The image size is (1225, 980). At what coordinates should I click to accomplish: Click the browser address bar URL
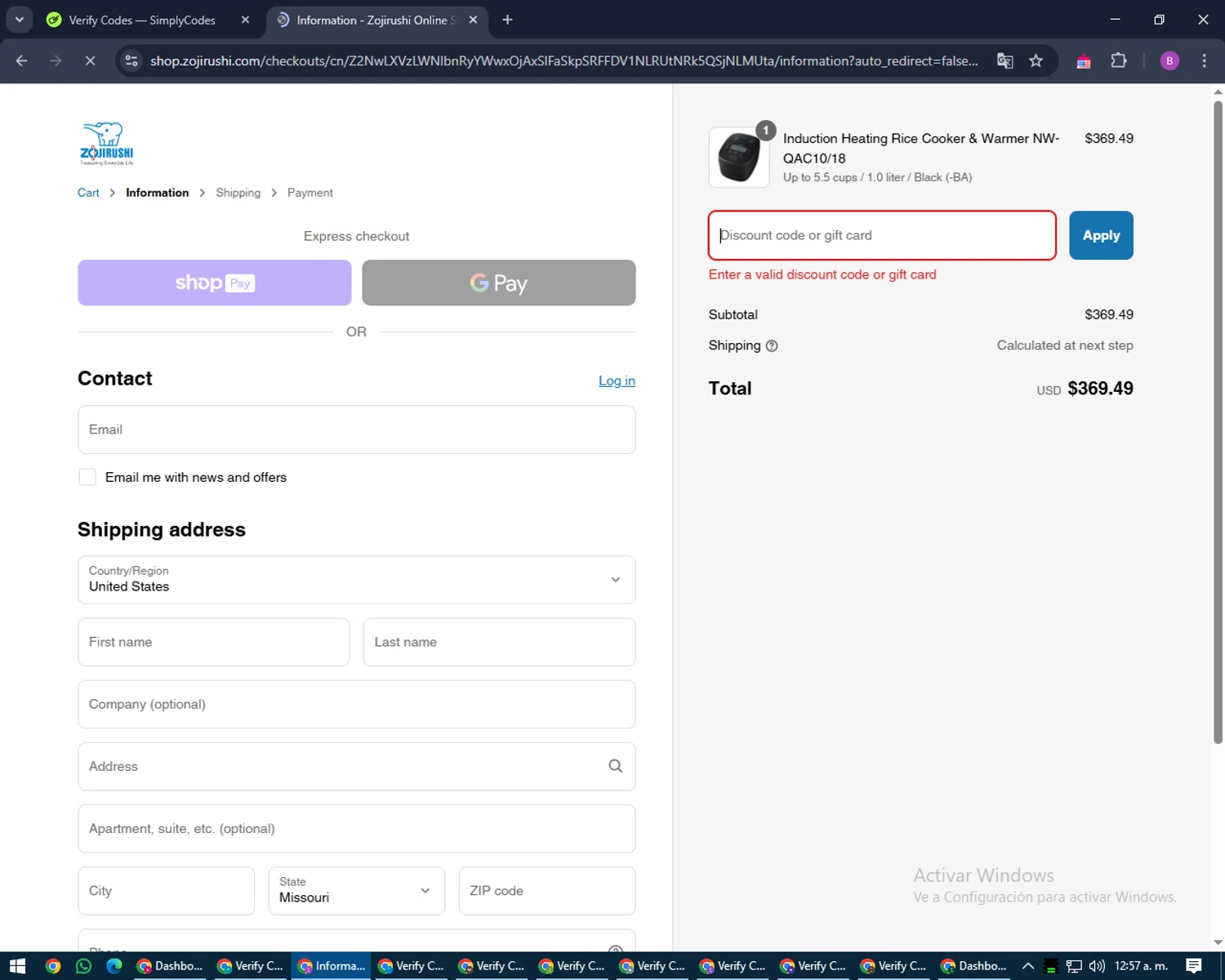(x=563, y=60)
